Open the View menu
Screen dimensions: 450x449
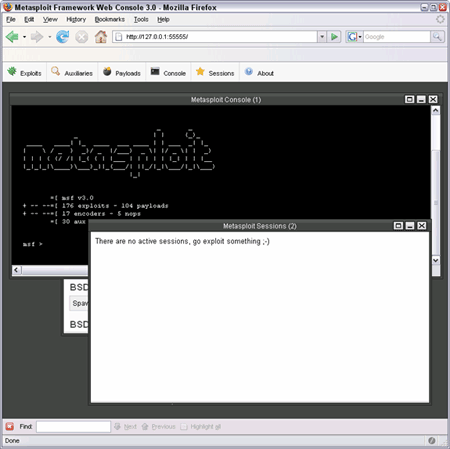click(x=50, y=19)
